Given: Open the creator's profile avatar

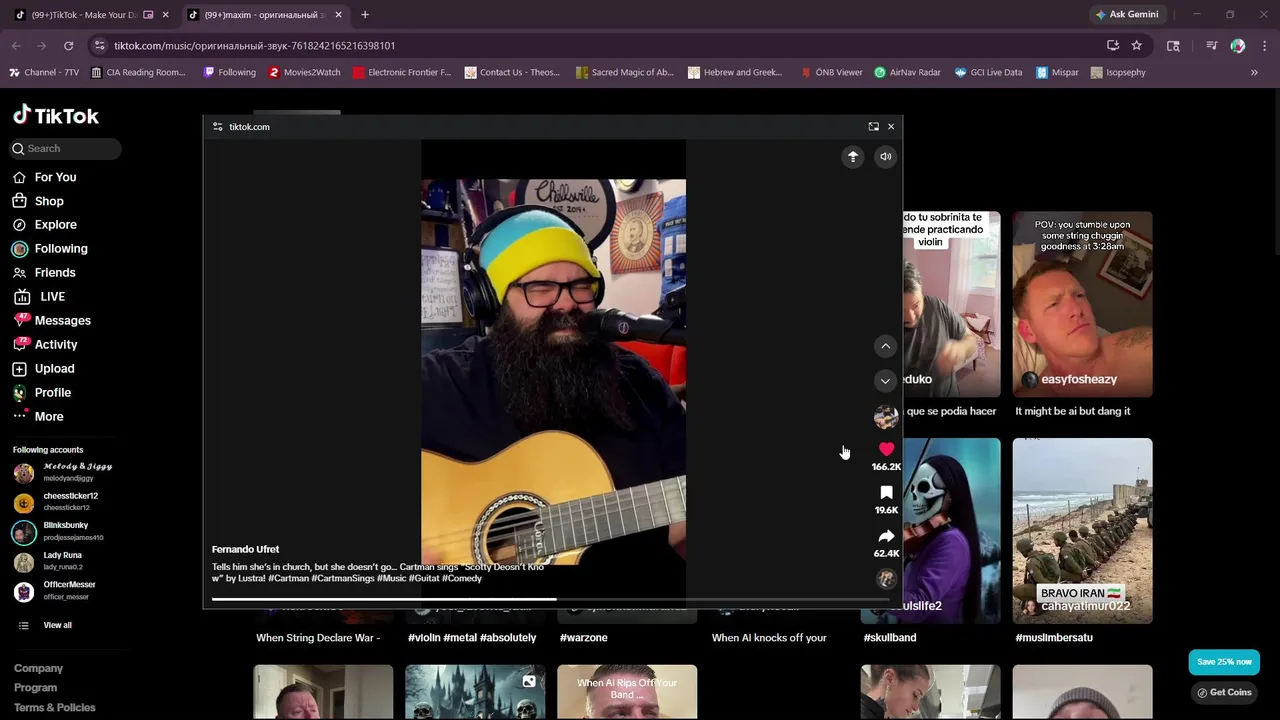Looking at the screenshot, I should tap(886, 417).
